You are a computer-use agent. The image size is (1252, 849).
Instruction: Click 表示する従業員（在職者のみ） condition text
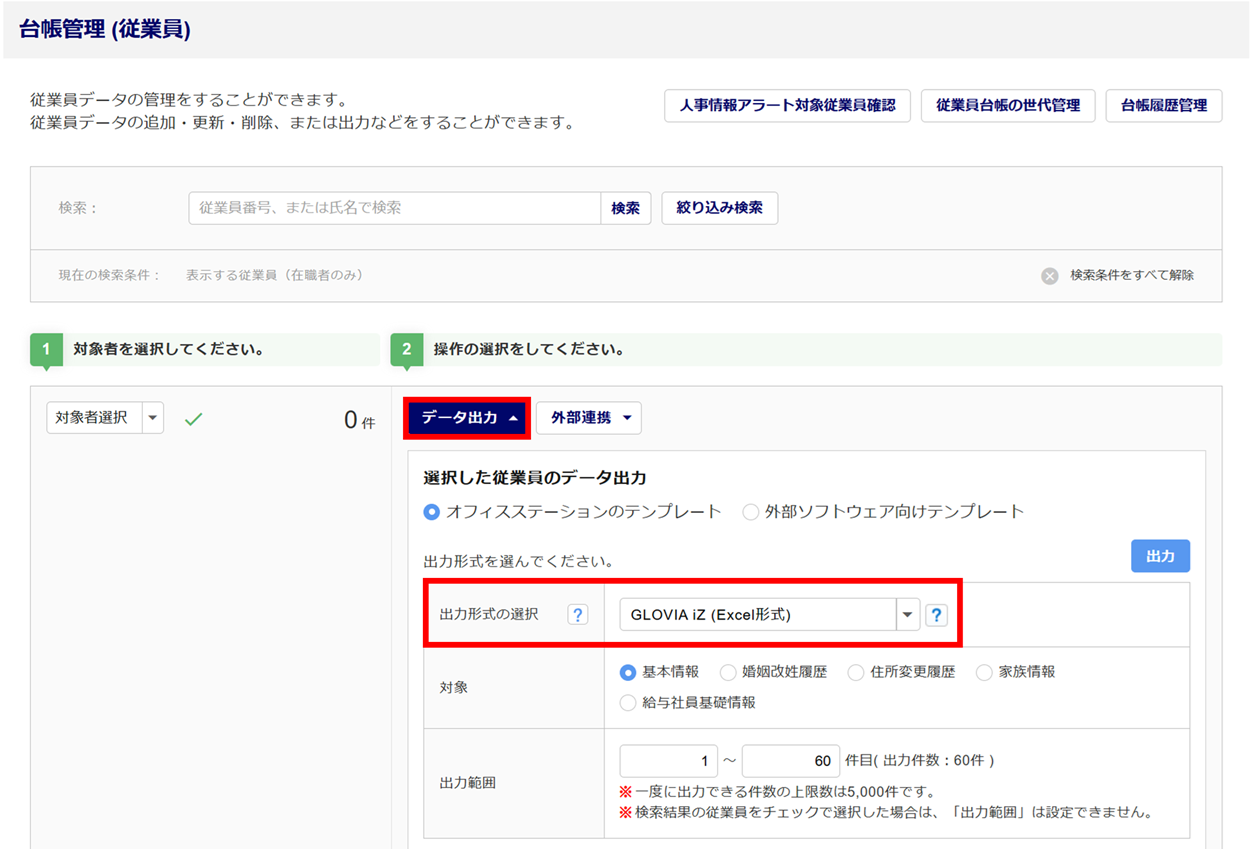click(275, 275)
